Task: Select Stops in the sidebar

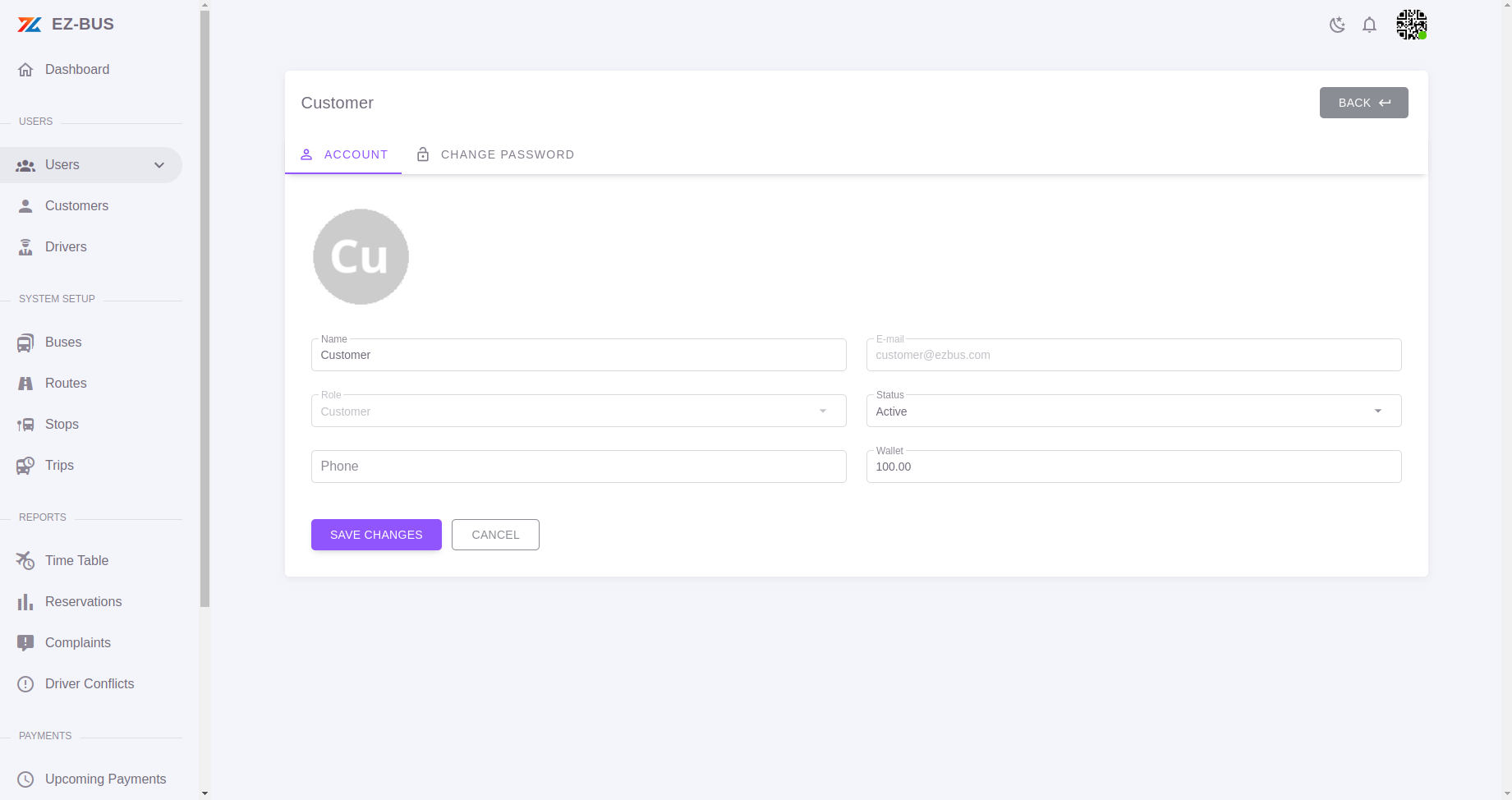Action: (60, 424)
